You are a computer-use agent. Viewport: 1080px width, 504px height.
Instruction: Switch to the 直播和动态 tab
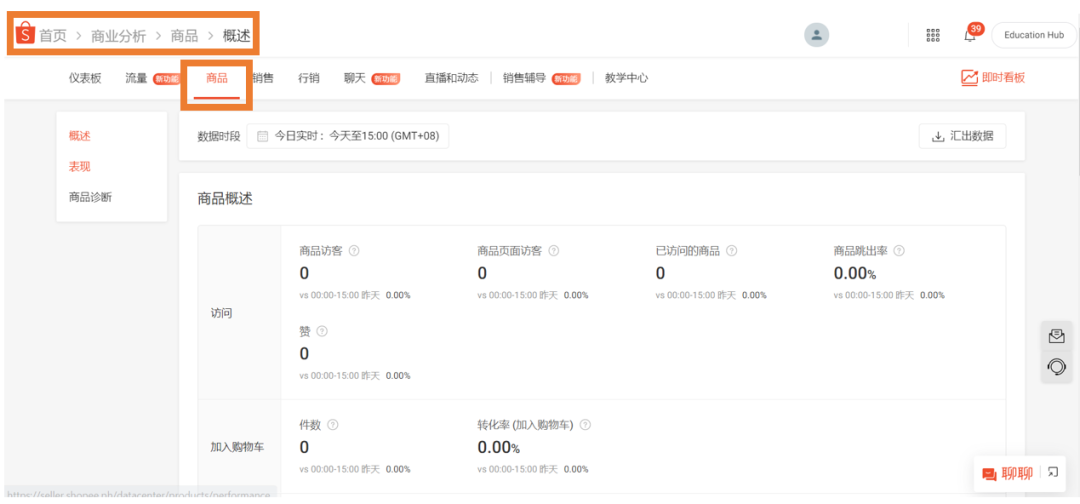click(451, 78)
